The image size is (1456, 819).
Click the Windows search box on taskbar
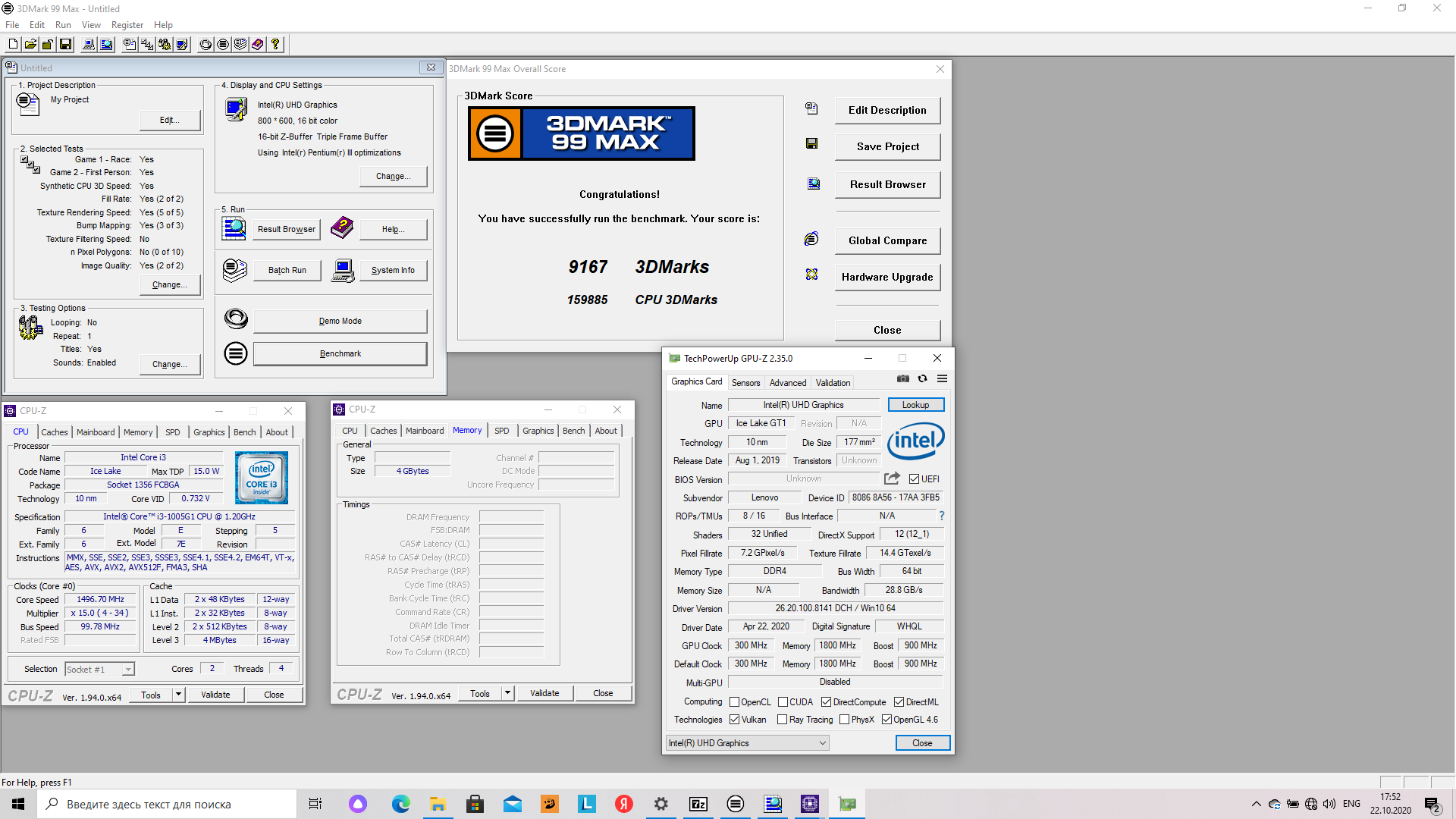(167, 804)
